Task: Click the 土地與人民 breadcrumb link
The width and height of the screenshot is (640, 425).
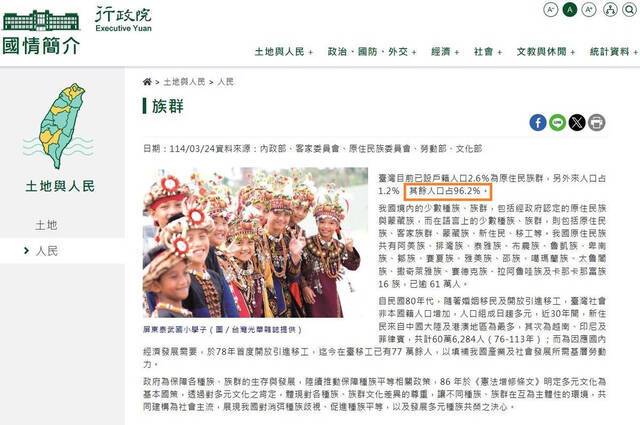Action: tap(184, 82)
